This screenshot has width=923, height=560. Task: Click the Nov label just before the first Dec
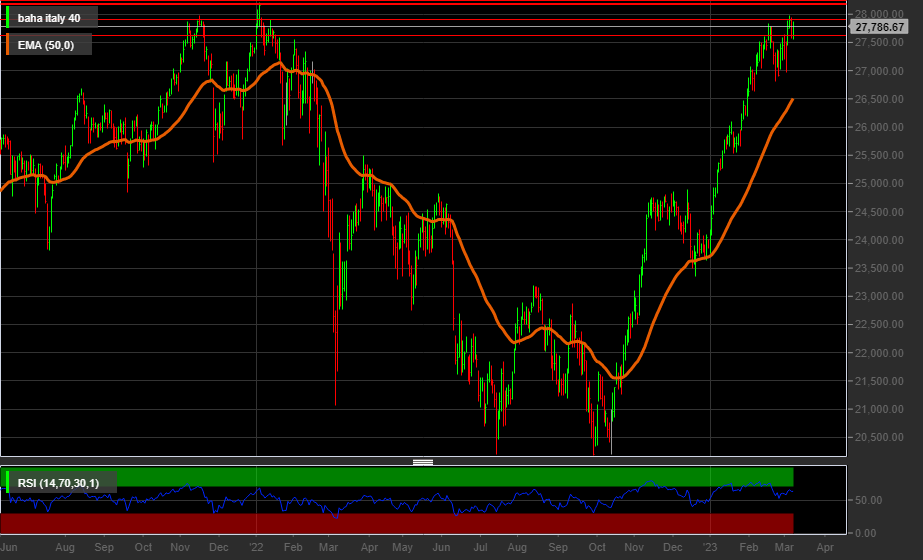180,547
